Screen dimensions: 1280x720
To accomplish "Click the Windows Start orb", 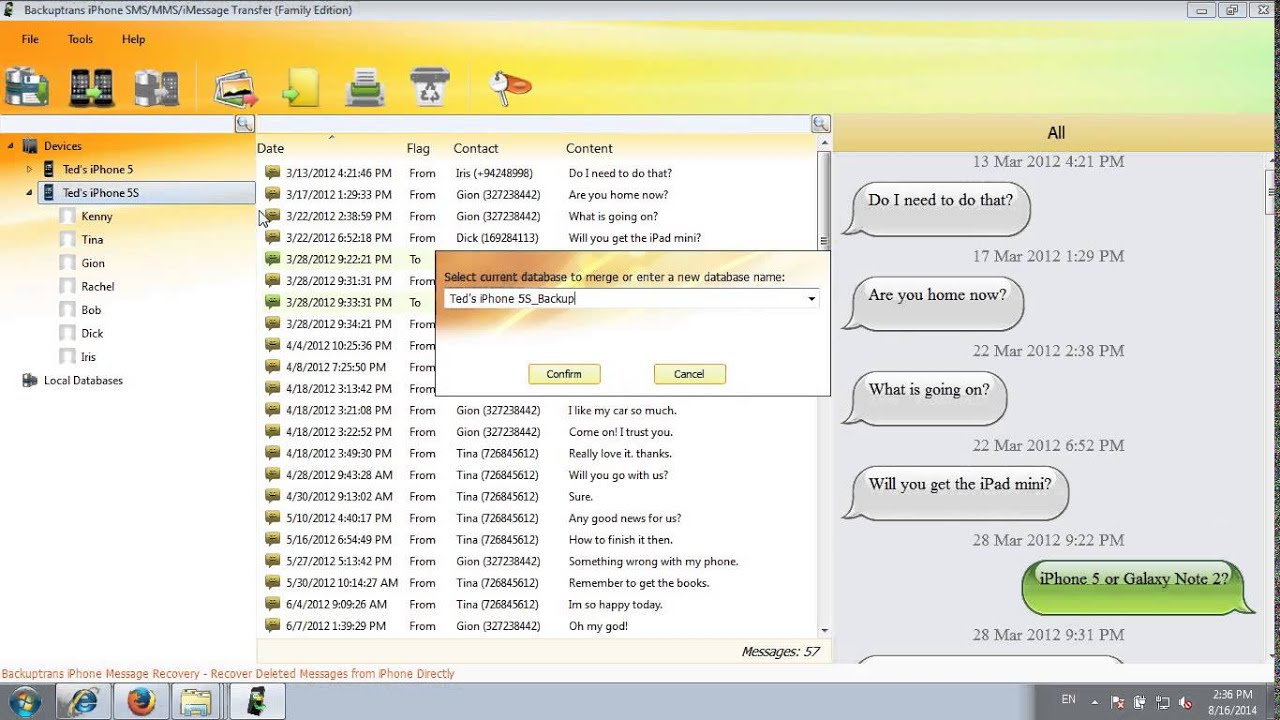I will click(25, 702).
